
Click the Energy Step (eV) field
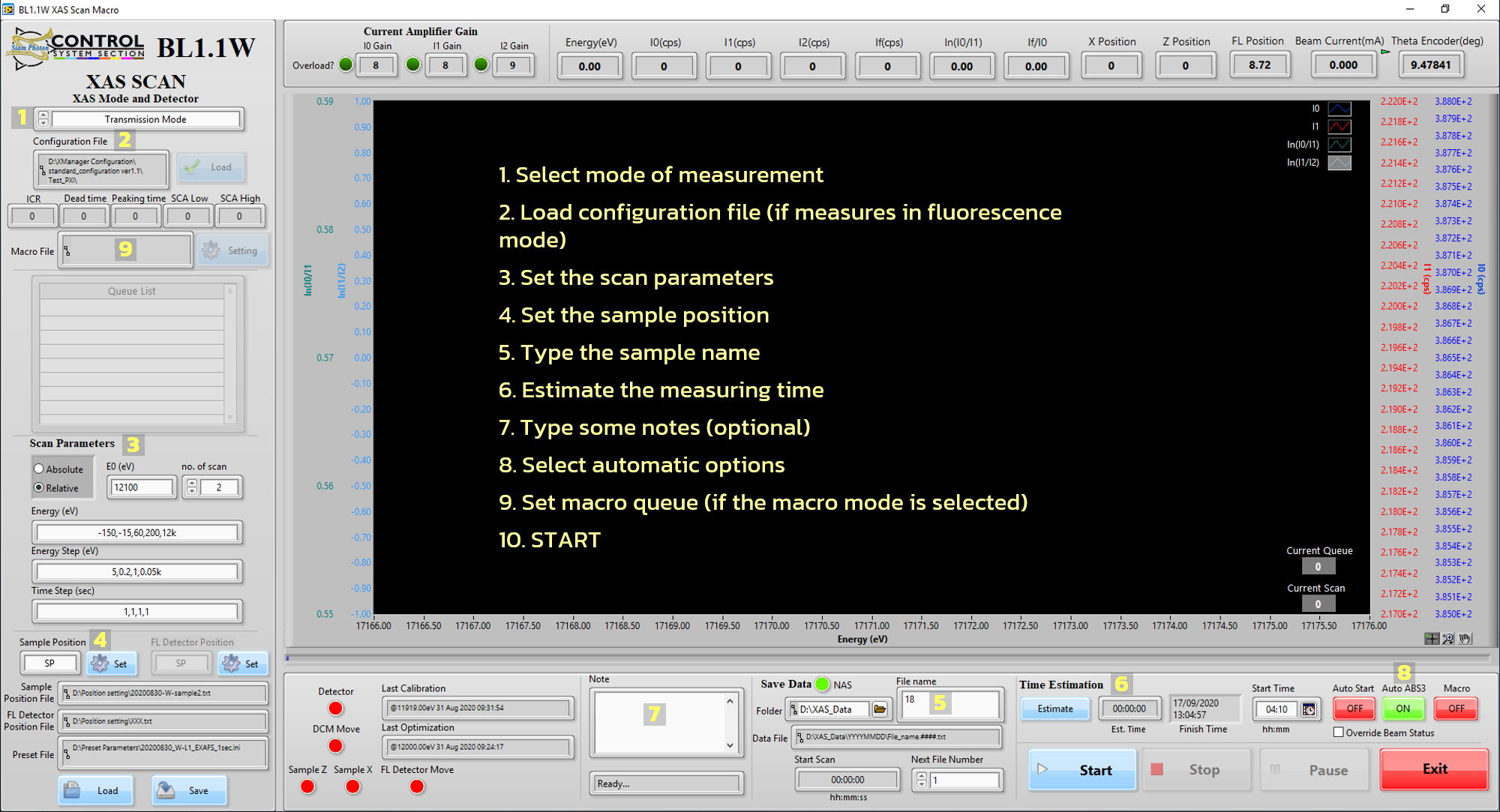click(x=137, y=571)
